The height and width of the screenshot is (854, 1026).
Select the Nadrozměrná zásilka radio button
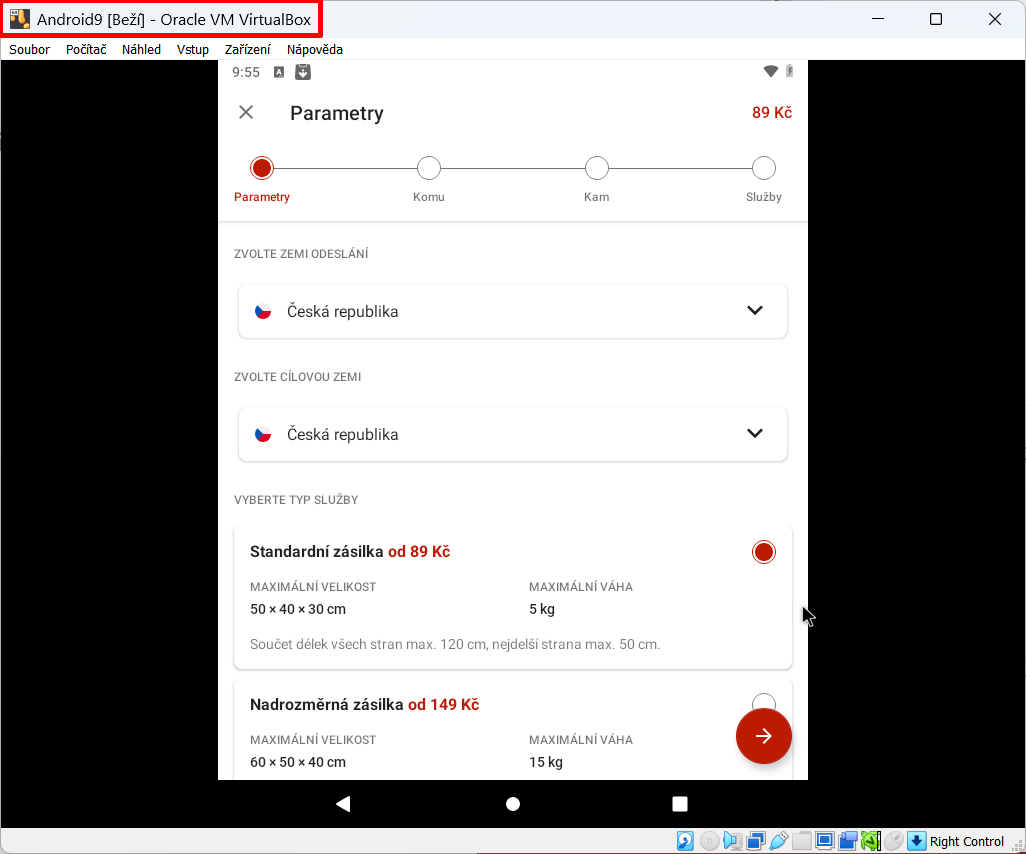coord(763,702)
